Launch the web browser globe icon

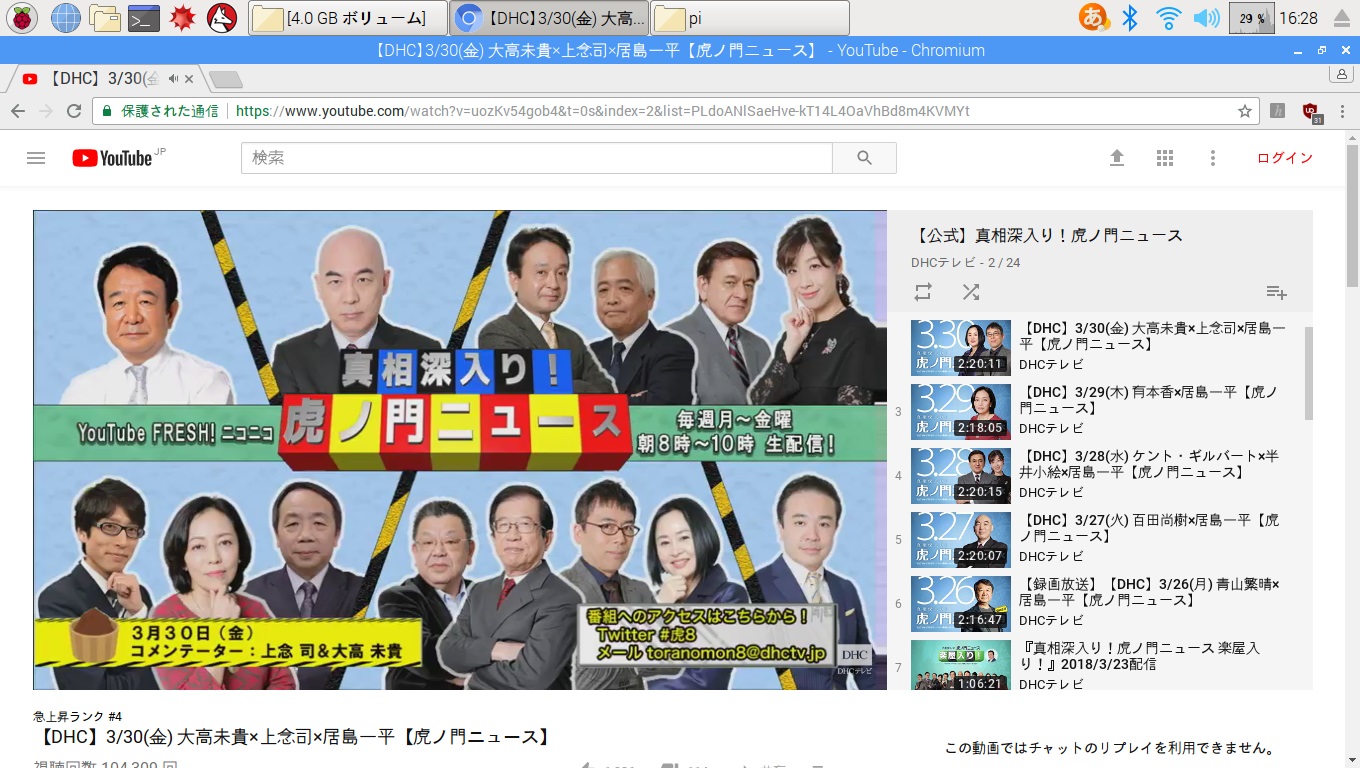click(66, 17)
